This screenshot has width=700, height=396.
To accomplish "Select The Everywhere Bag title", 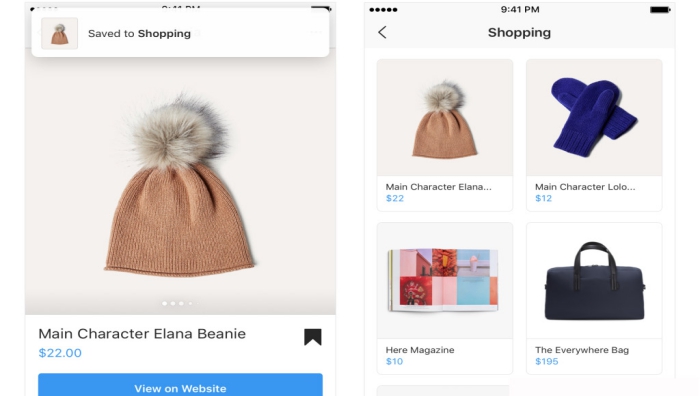I will click(582, 350).
